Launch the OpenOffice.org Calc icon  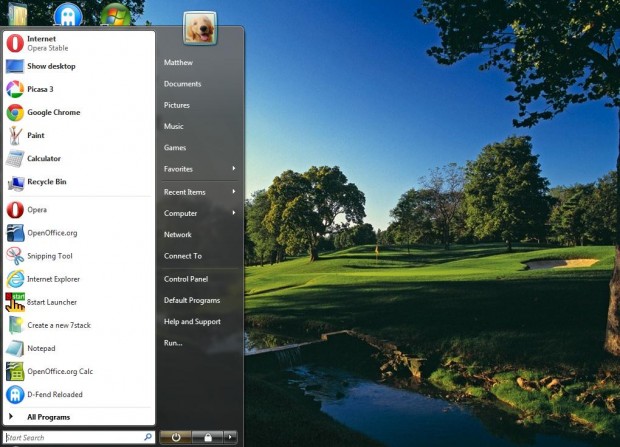tap(15, 371)
